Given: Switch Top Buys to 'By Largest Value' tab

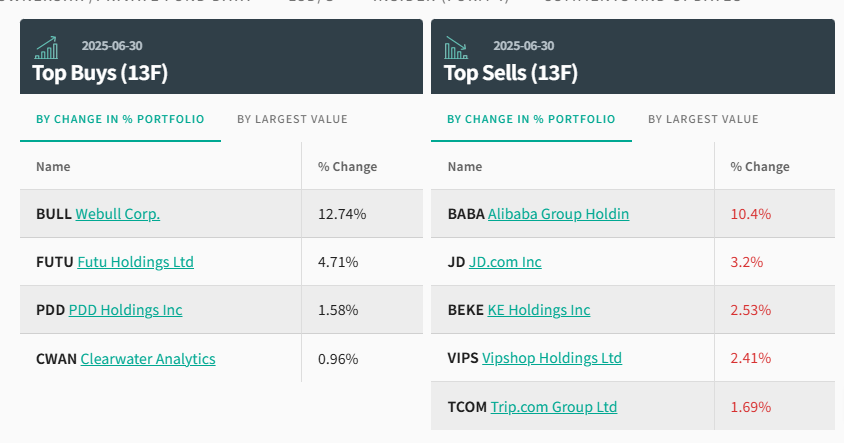Looking at the screenshot, I should coord(292,119).
